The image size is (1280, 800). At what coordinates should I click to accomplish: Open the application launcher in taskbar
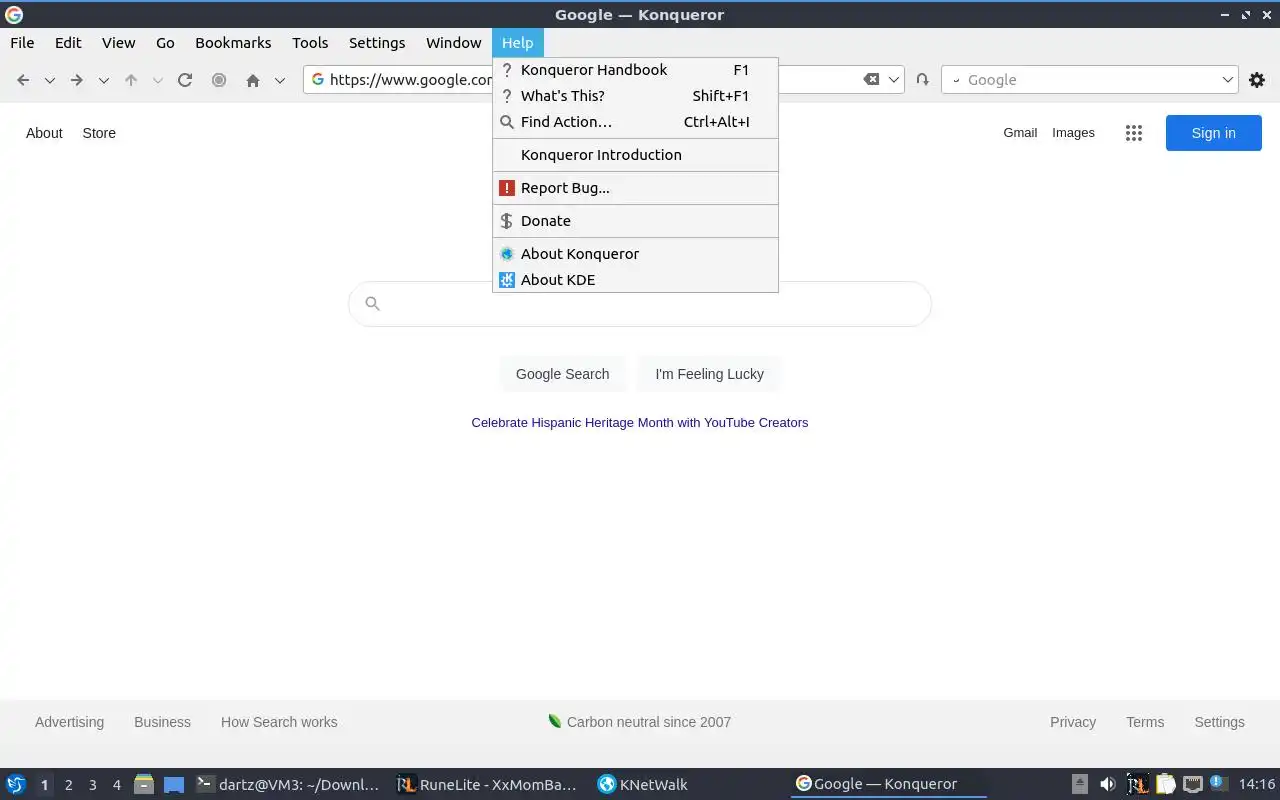coord(16,784)
